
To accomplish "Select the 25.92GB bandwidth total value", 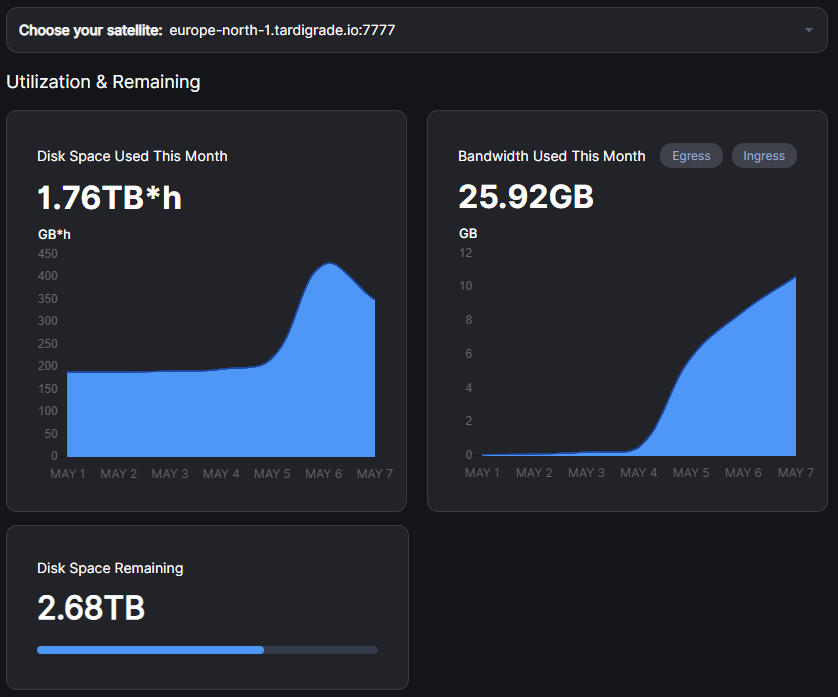I will pyautogui.click(x=526, y=197).
